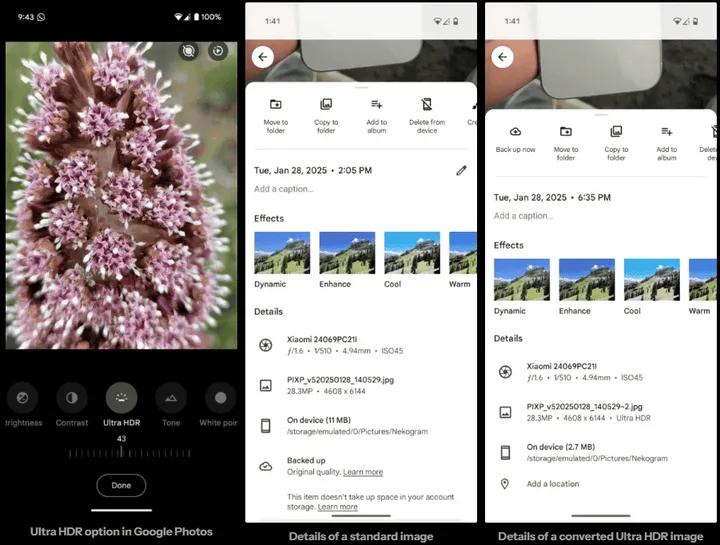Click the pencil edit icon beside 2:05 PM date

[461, 171]
